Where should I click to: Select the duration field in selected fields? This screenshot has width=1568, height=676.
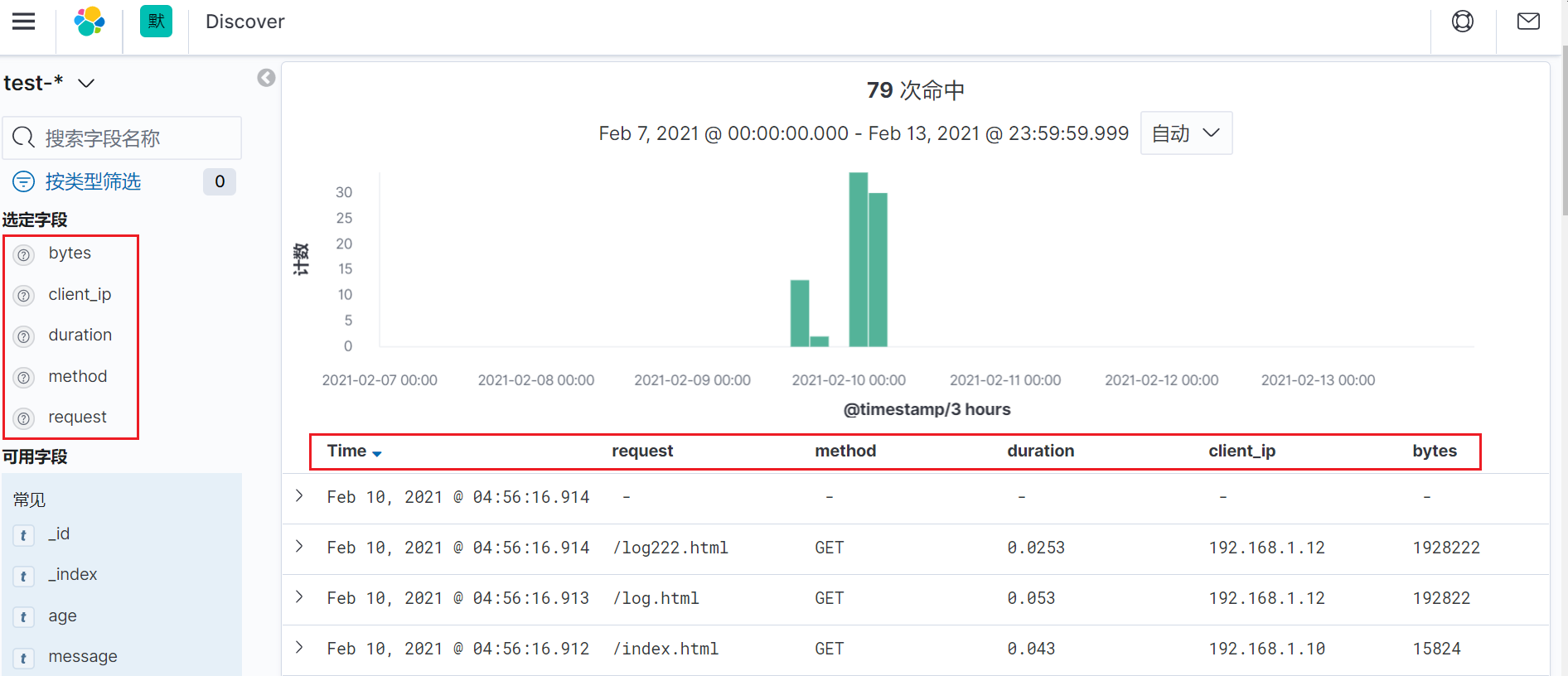80,336
